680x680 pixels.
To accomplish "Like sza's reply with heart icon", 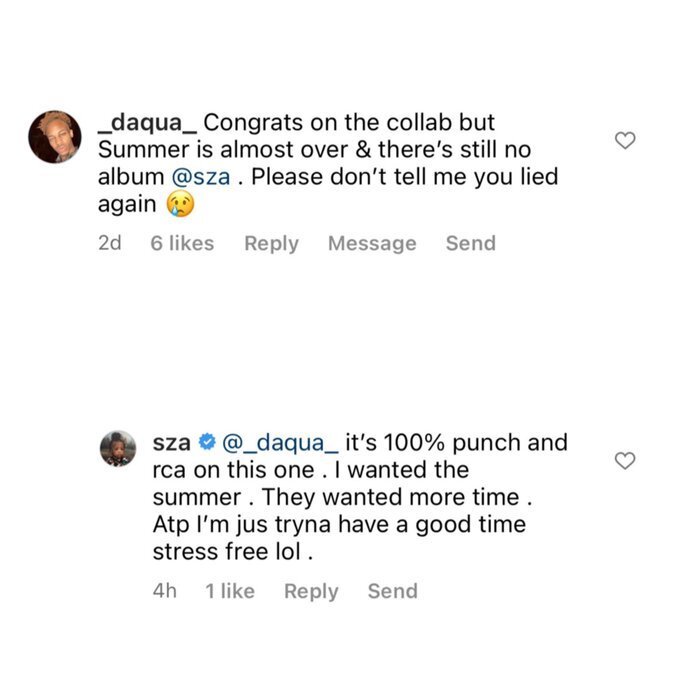I will tap(625, 461).
